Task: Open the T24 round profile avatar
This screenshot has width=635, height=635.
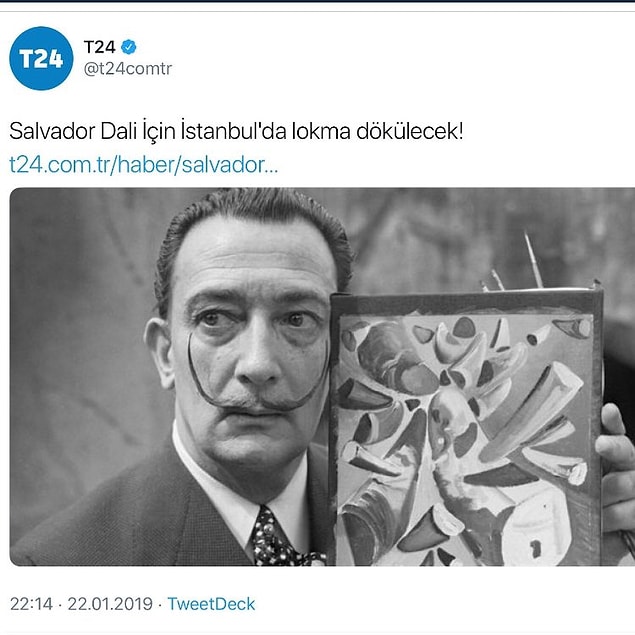Action: pos(41,58)
